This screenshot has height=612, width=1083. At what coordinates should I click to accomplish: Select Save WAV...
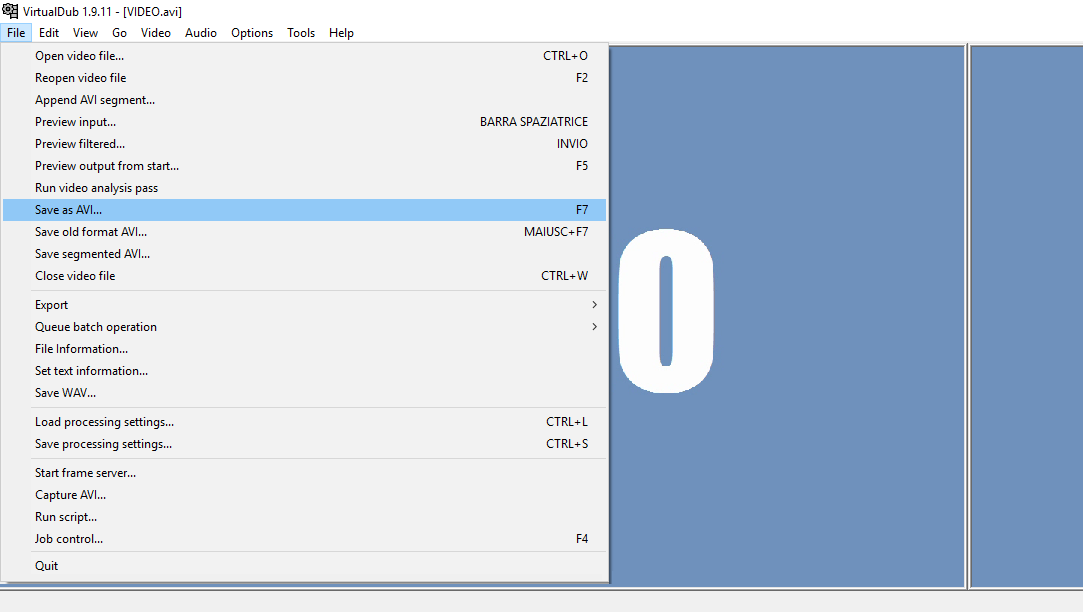(305, 394)
